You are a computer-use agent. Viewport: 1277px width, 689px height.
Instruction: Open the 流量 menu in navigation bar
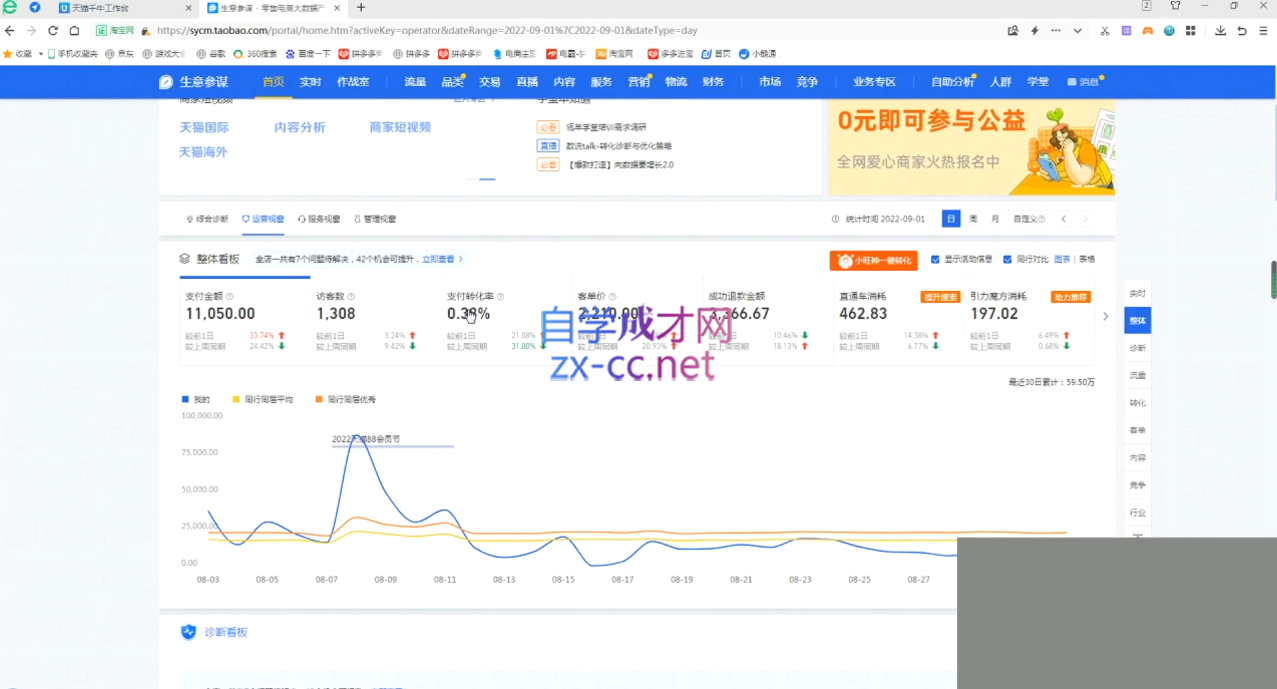tap(415, 82)
